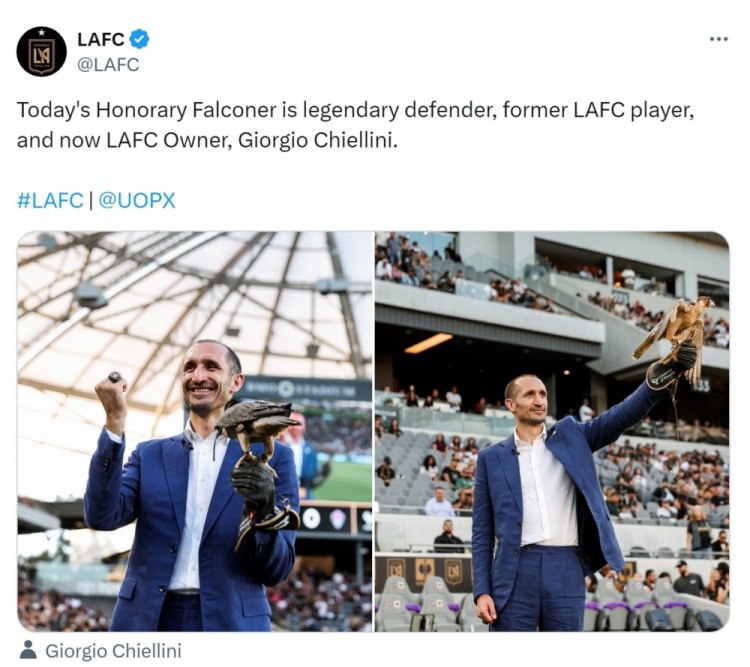750x667 pixels.
Task: Click the person tag icon below photos
Action: [x=28, y=650]
